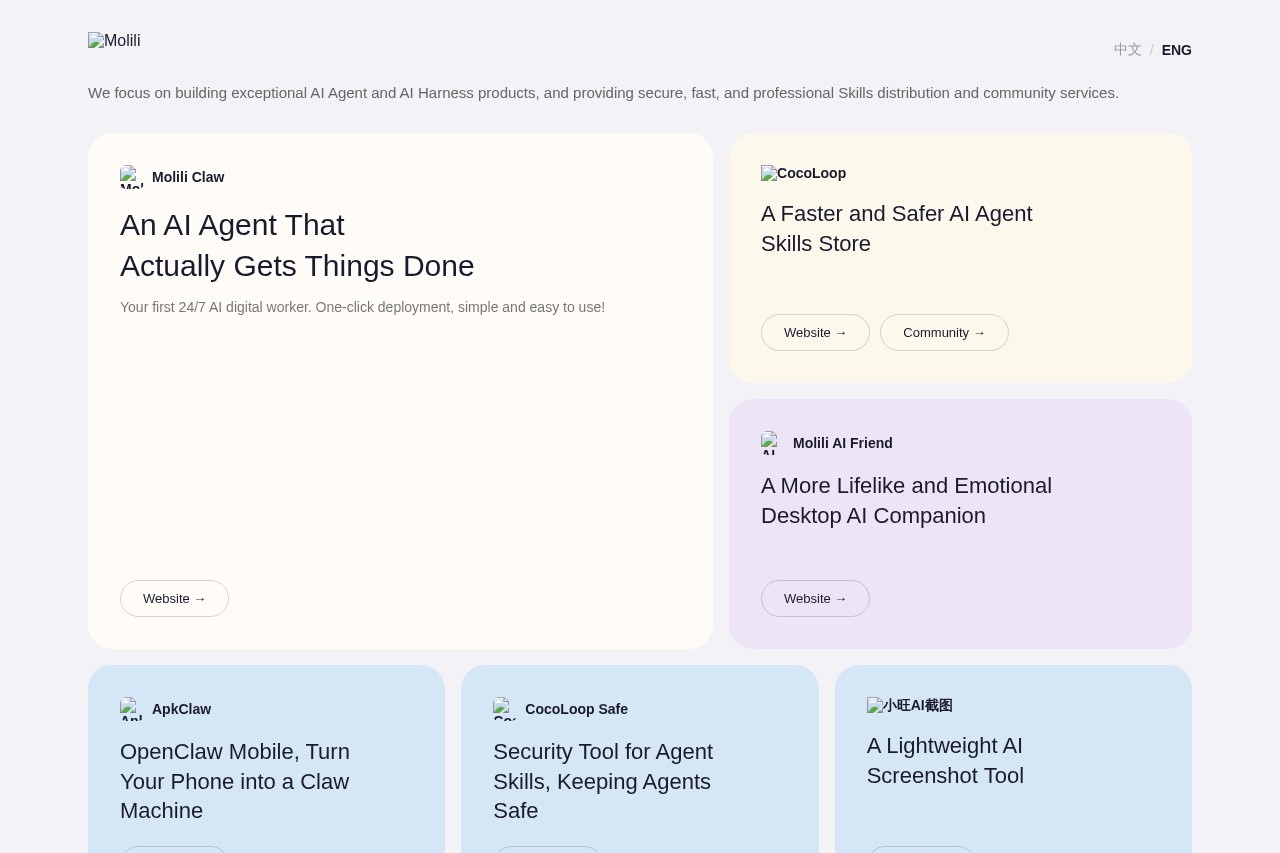The width and height of the screenshot is (1280, 853).
Task: Click the CocoLoop Safe icon
Action: (505, 709)
